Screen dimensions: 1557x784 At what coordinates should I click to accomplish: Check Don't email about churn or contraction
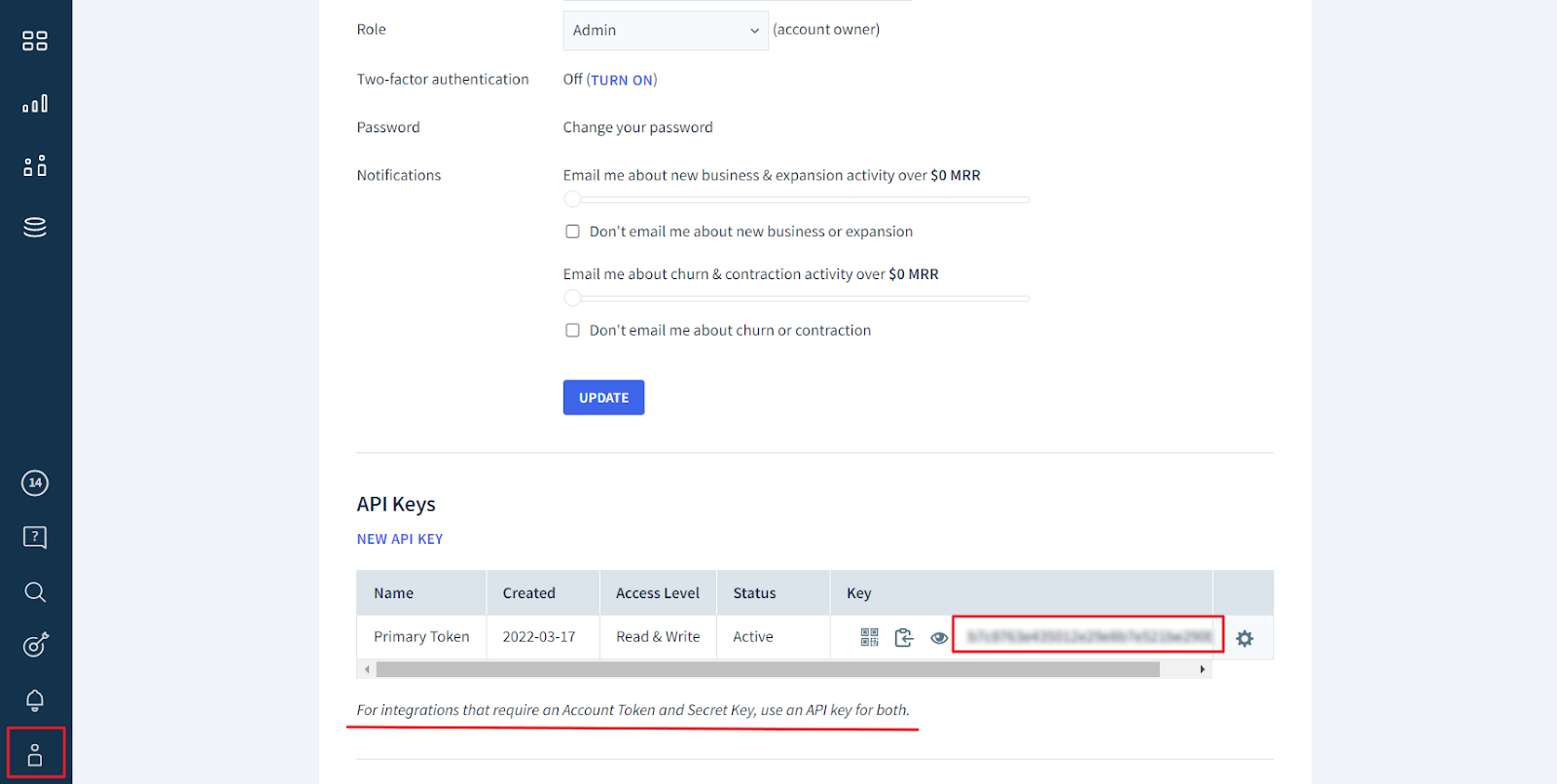[x=573, y=331]
